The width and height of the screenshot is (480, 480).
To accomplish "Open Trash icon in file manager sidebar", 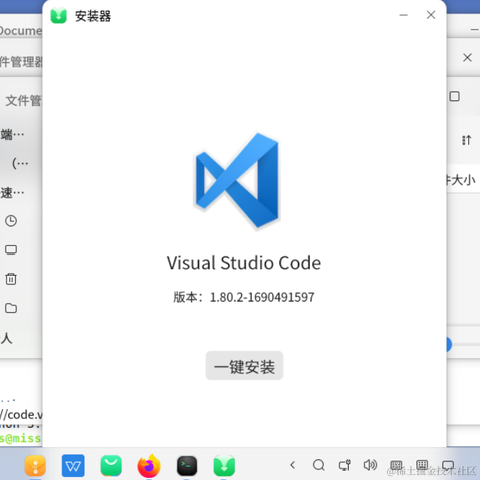I will coord(11,279).
